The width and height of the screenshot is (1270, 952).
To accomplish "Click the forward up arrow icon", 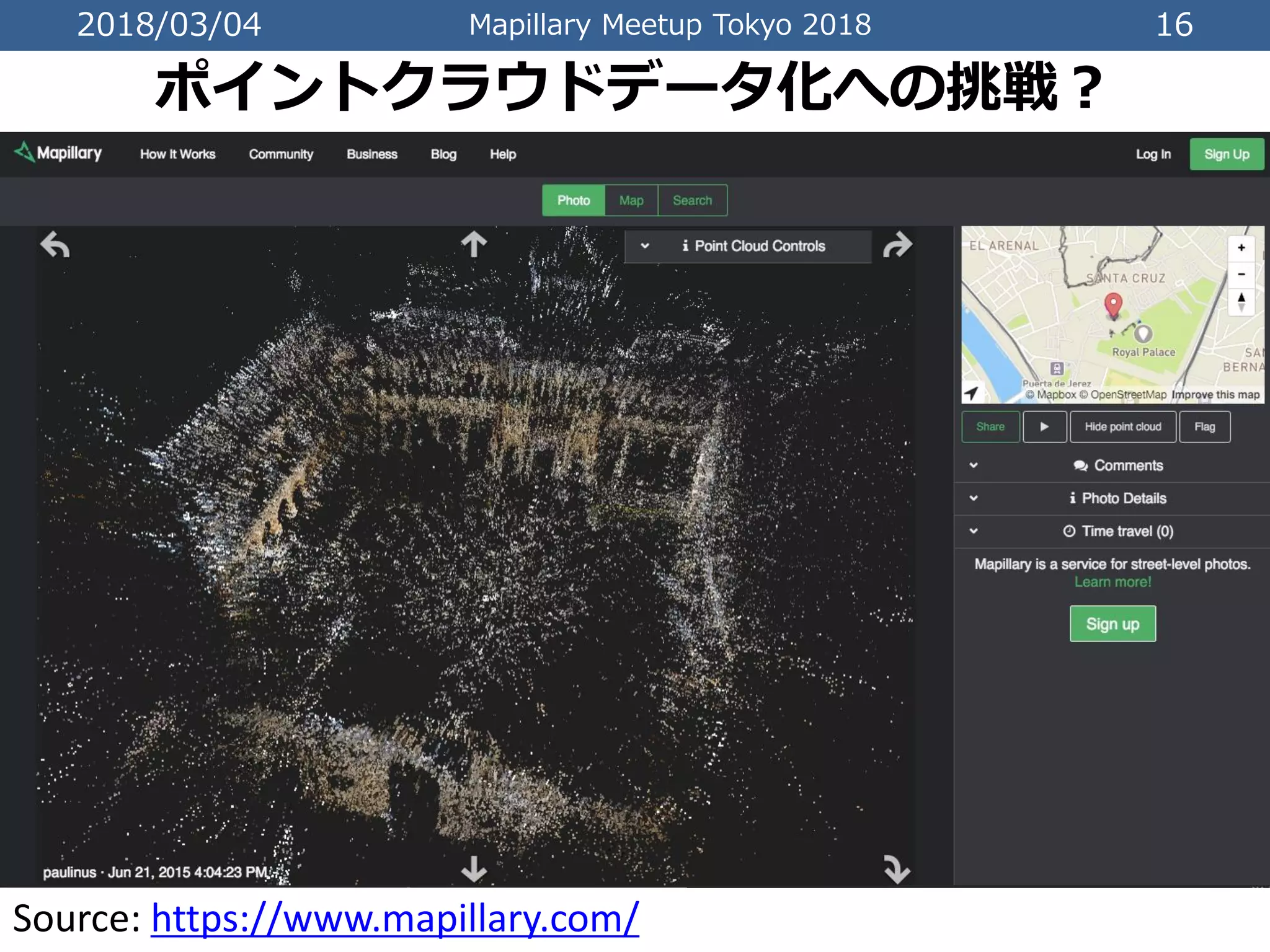I will [474, 244].
